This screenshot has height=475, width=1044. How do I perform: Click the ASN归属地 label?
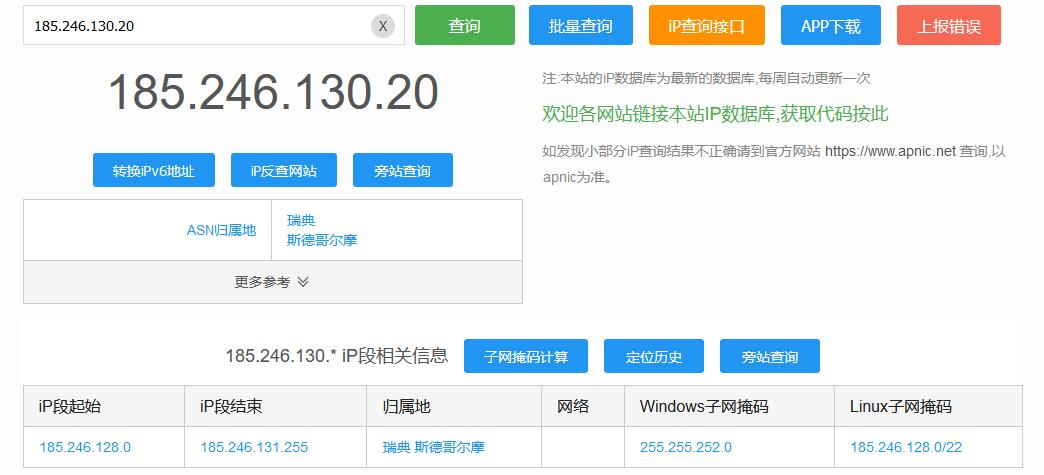click(221, 231)
